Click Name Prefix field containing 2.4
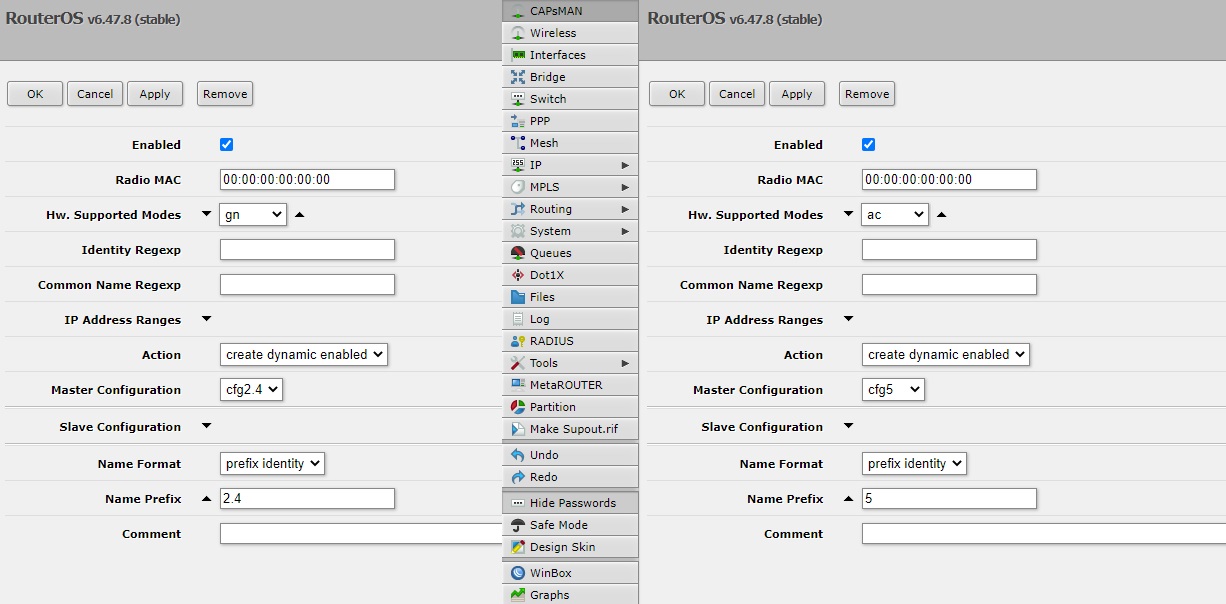The height and width of the screenshot is (604, 1226). point(307,498)
